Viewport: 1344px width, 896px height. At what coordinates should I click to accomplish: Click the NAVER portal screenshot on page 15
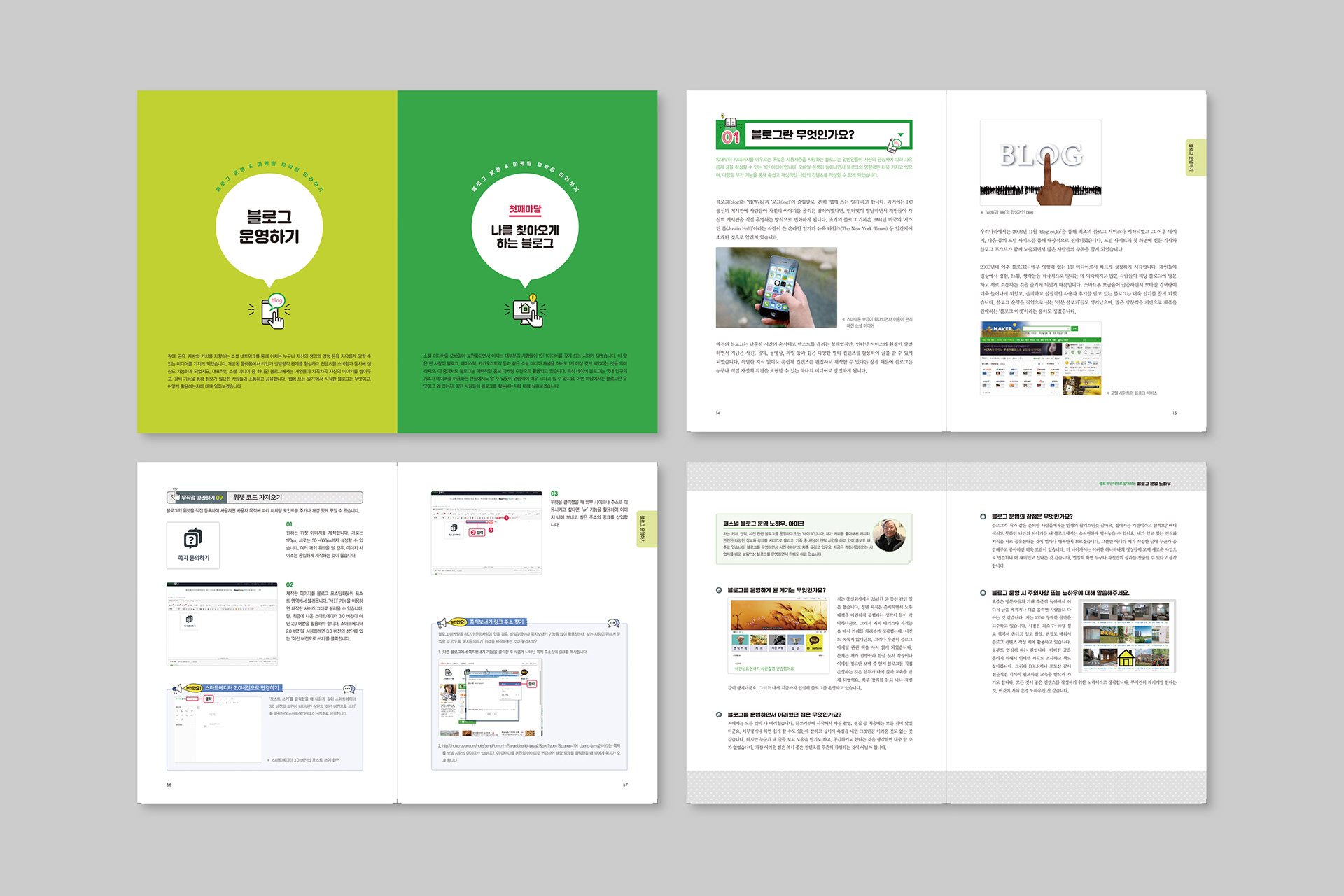click(x=1040, y=358)
